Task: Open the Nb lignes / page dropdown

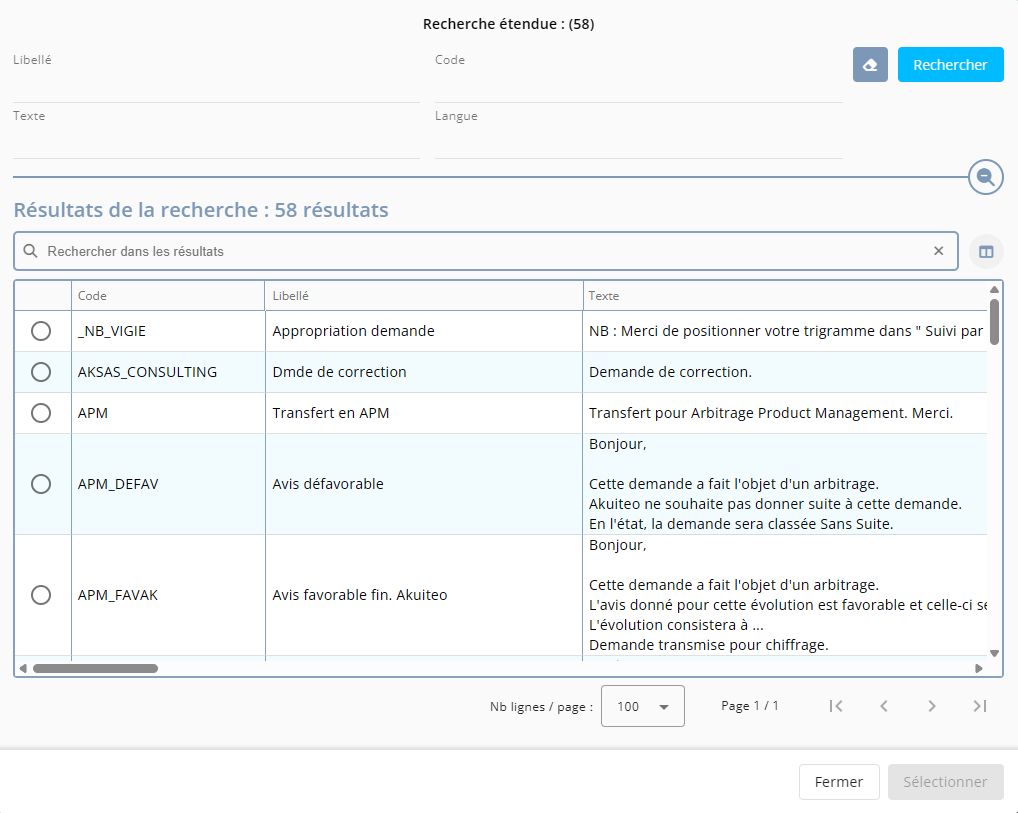Action: pos(642,706)
